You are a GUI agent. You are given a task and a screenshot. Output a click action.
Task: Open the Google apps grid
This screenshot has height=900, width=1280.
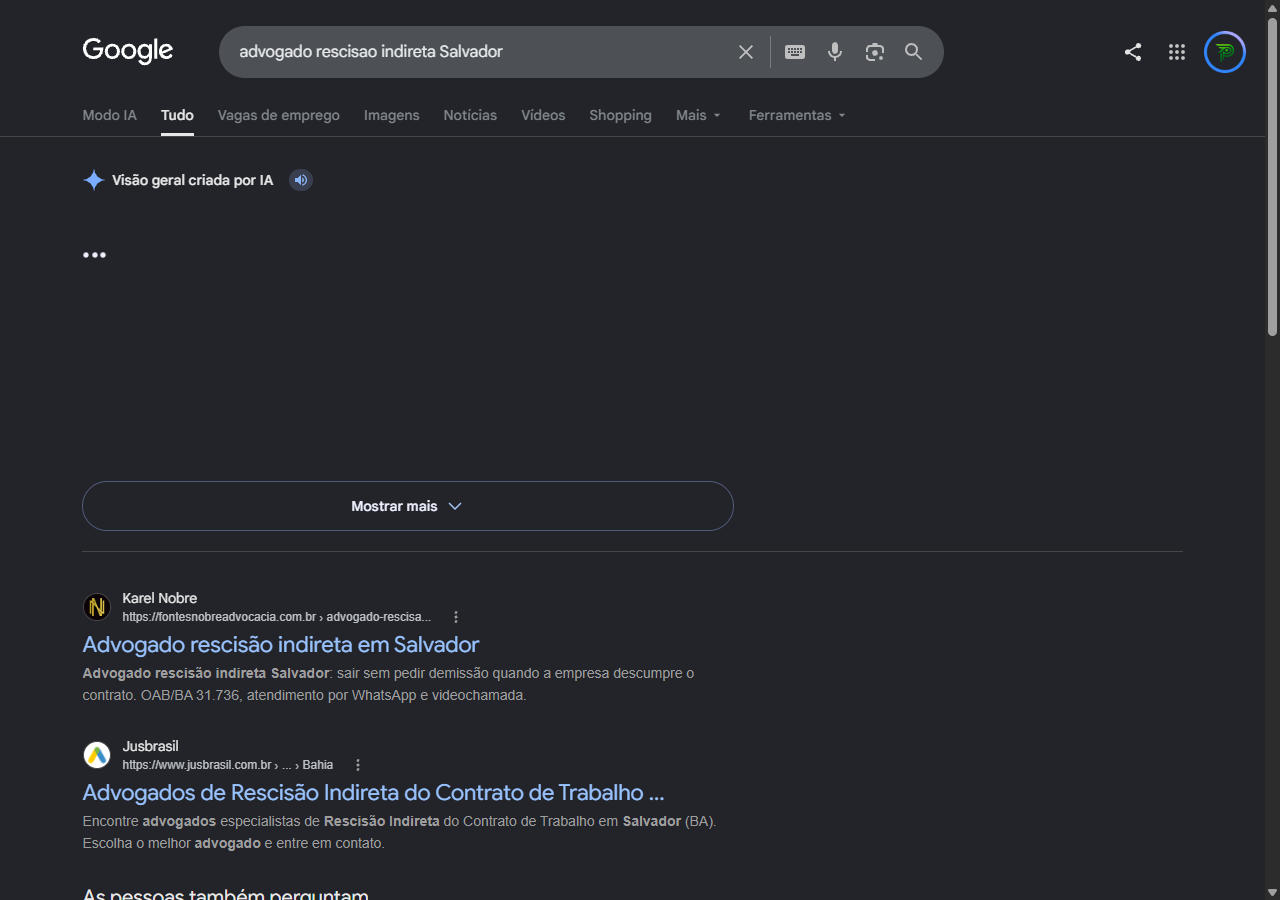pos(1177,52)
